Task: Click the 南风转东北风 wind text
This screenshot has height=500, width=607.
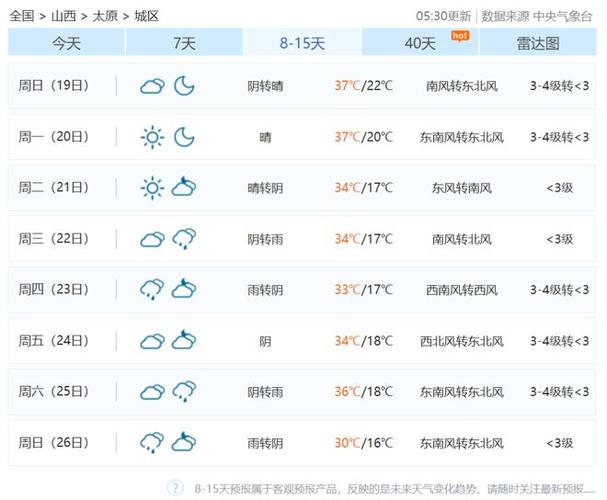Action: [x=462, y=86]
